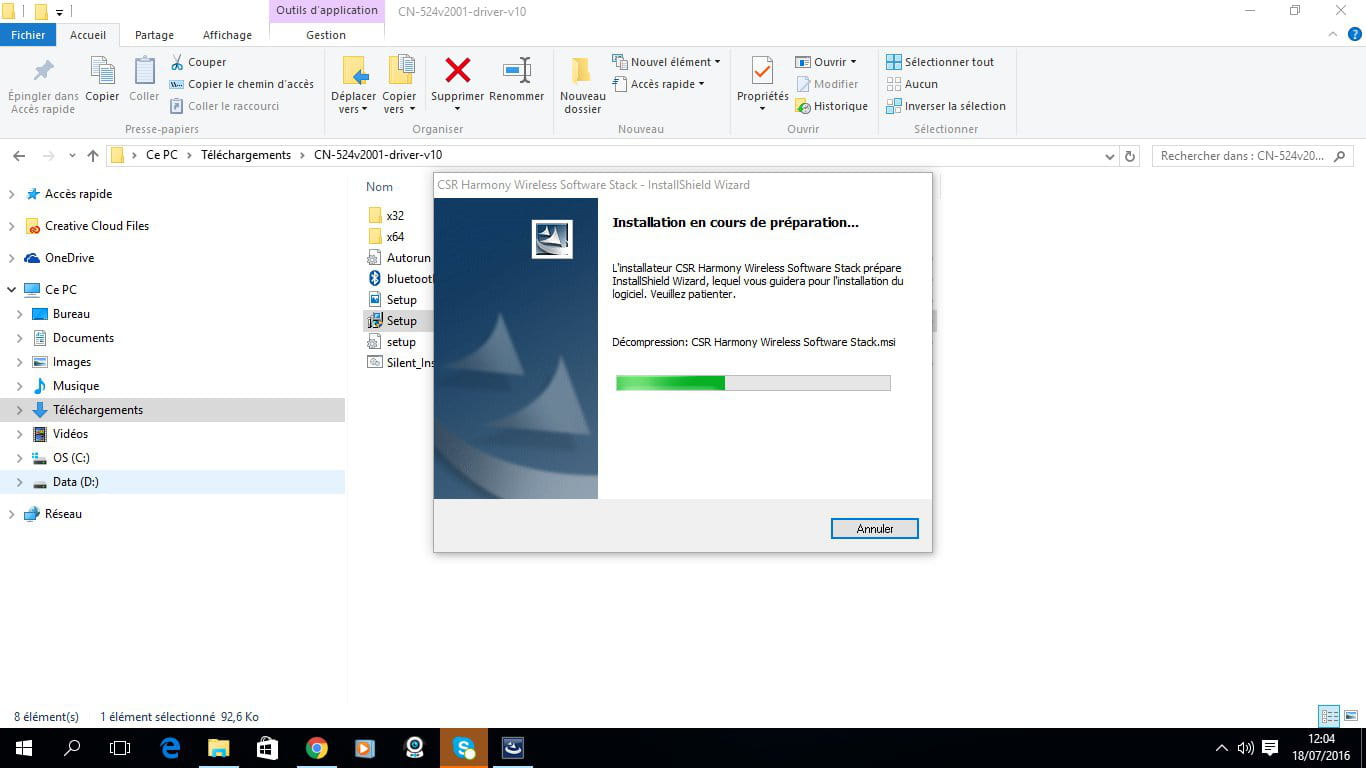The image size is (1366, 768).
Task: Switch to the Affichage ribbon tab
Action: click(227, 35)
